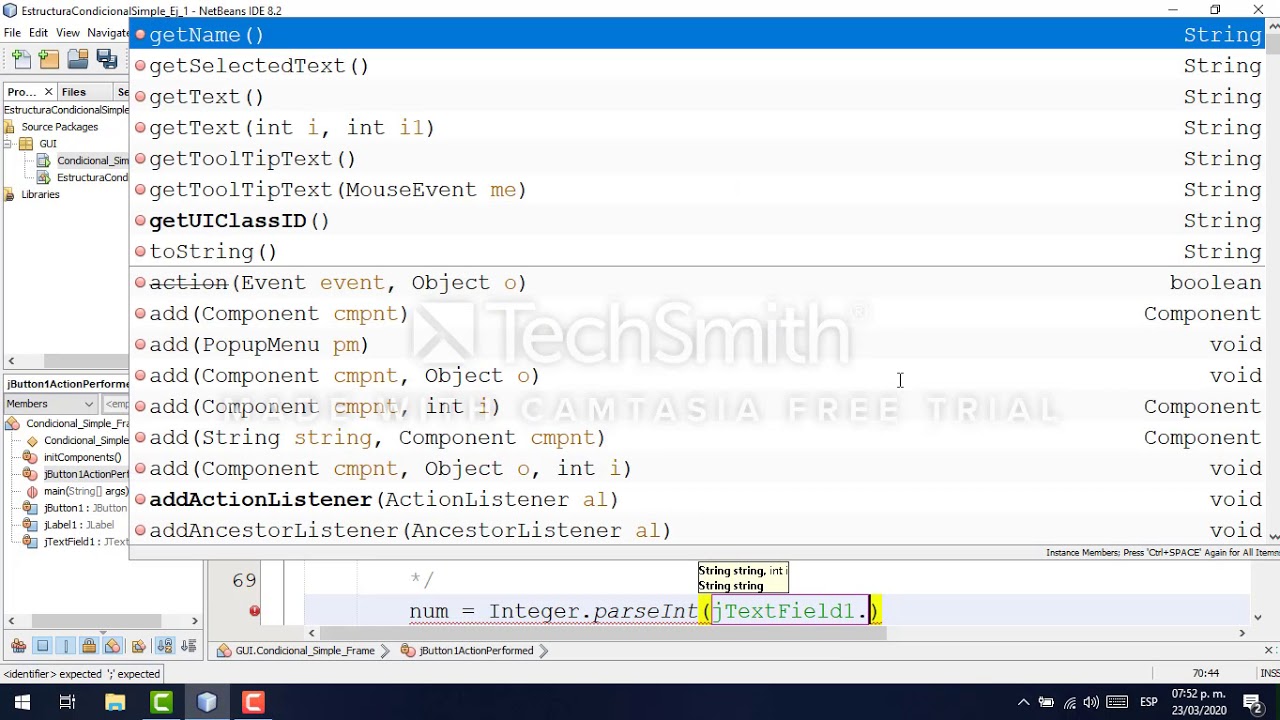Choose getText() with no parameters
Viewport: 1280px width, 720px height.
697,97
